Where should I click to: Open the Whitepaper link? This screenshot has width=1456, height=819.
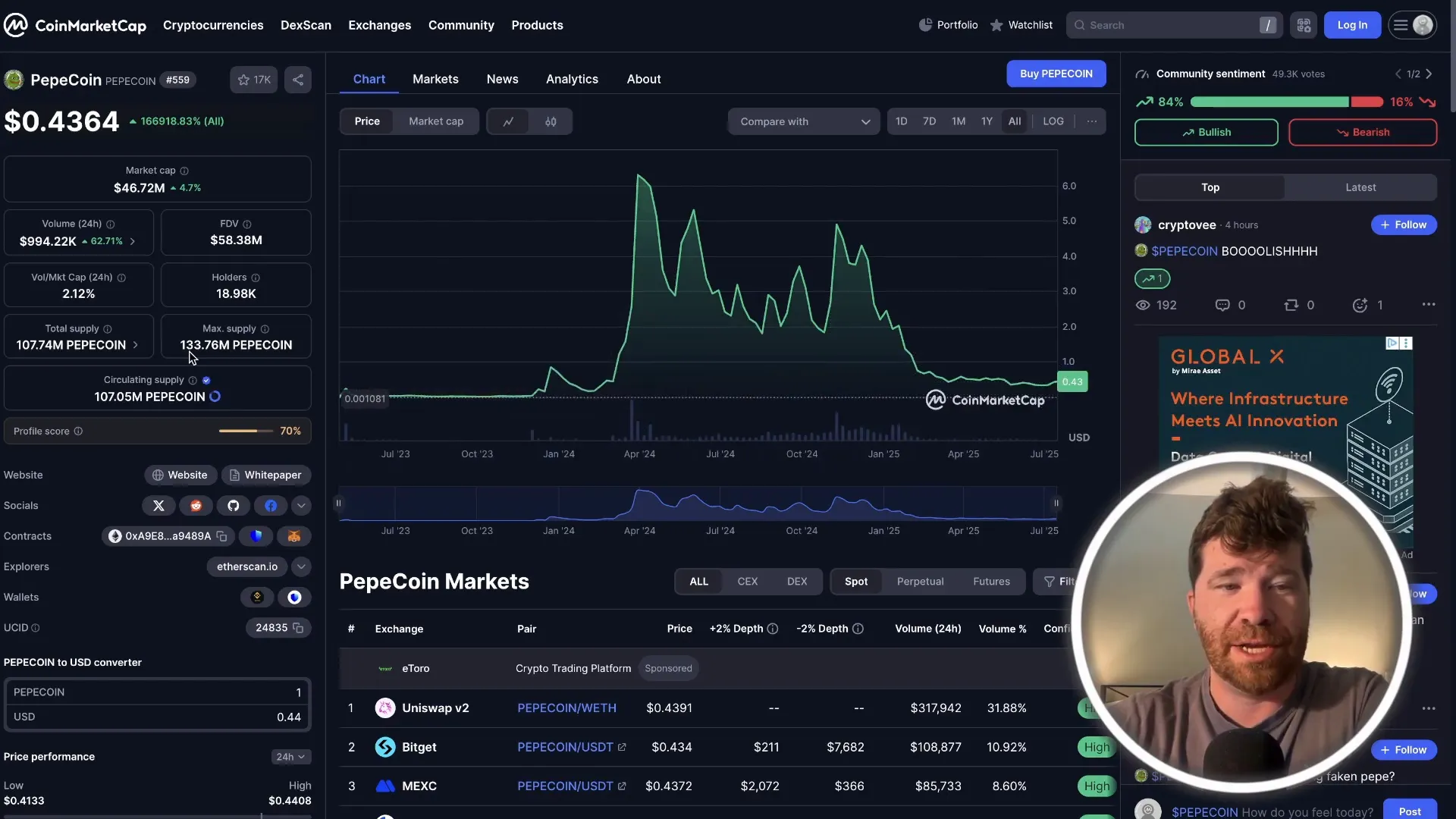click(265, 475)
